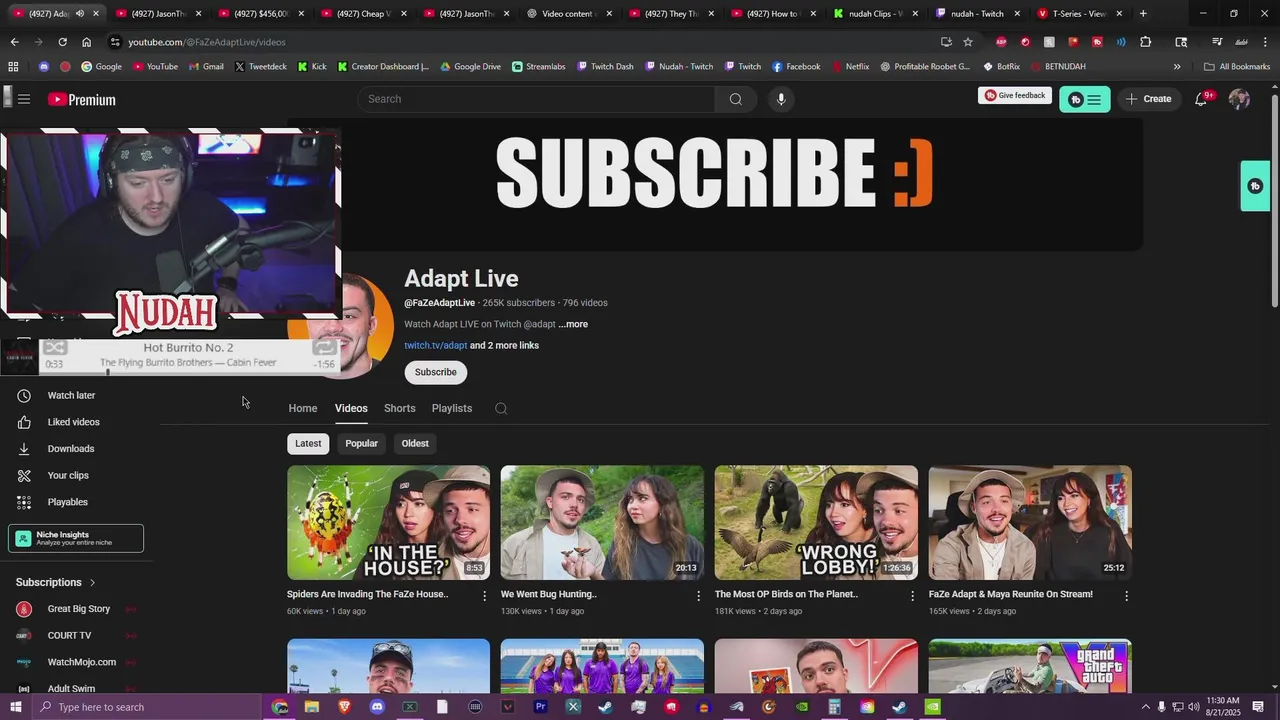Switch to channel Shorts tab
The height and width of the screenshot is (720, 1280).
pyautogui.click(x=399, y=408)
